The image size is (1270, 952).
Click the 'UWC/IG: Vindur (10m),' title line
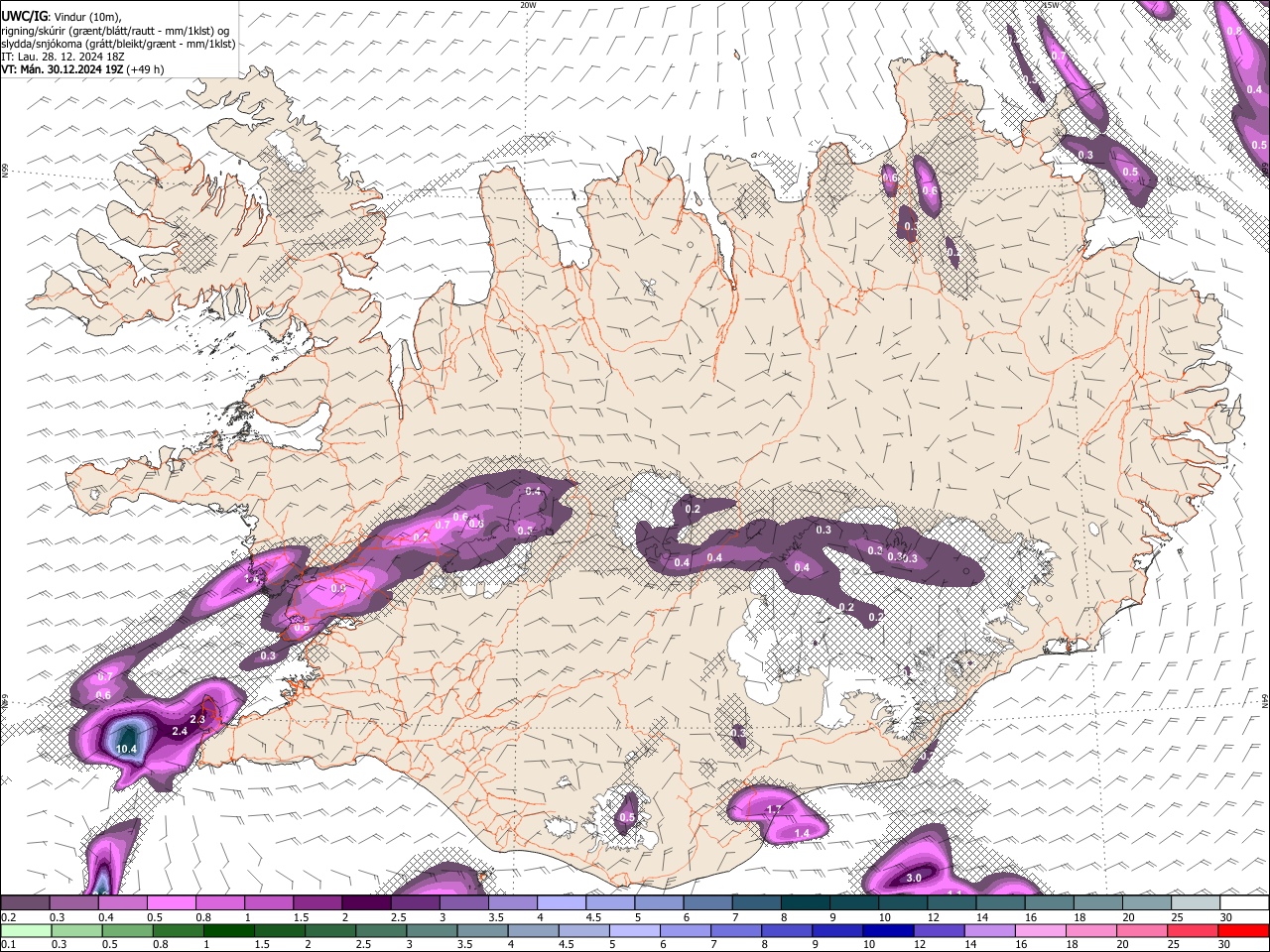coord(60,18)
